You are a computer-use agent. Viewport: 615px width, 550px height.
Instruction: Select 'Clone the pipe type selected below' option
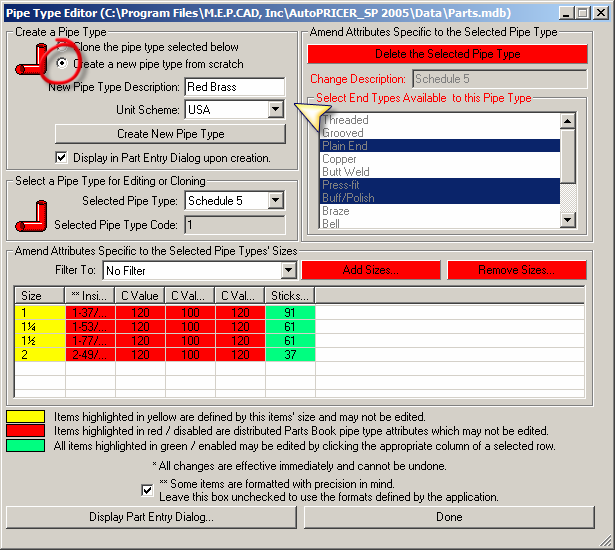(x=63, y=47)
